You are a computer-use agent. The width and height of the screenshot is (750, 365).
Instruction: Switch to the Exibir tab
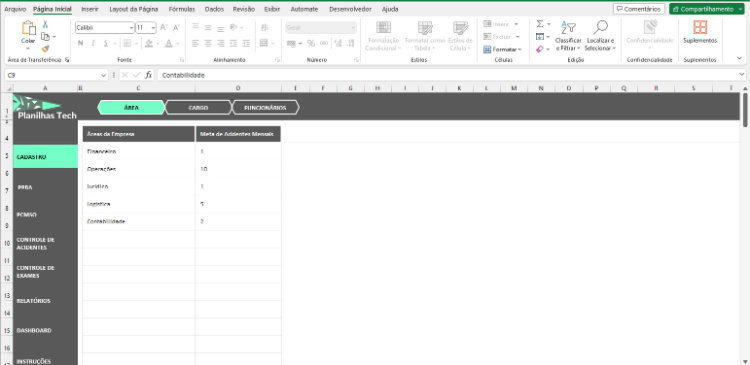click(272, 9)
